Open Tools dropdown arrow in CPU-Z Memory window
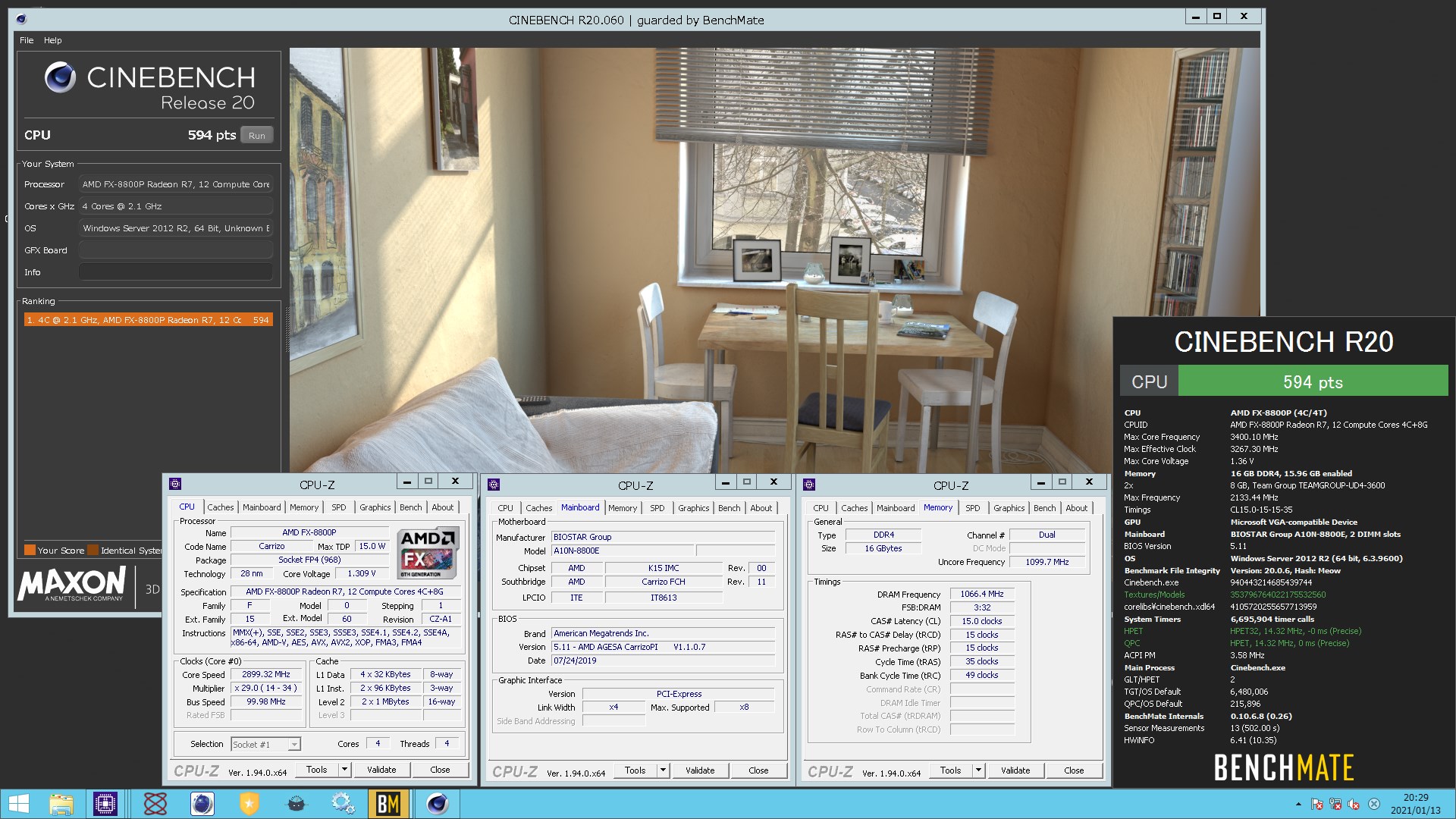The height and width of the screenshot is (819, 1456). 978,770
